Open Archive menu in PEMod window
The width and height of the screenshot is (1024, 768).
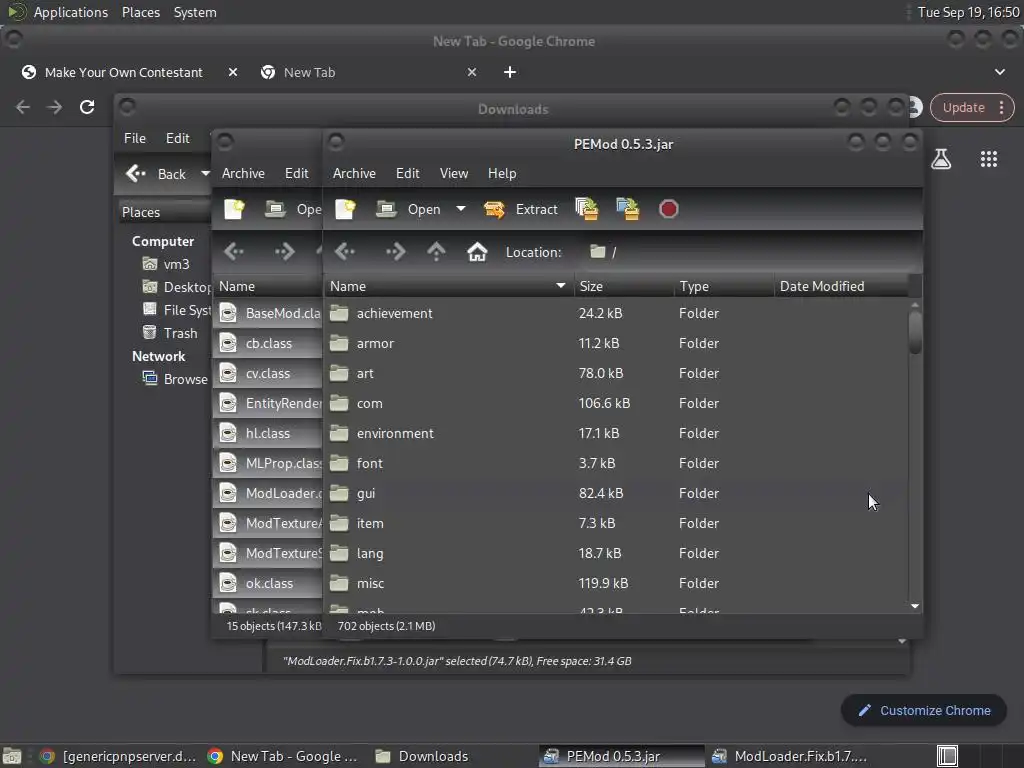click(x=354, y=173)
